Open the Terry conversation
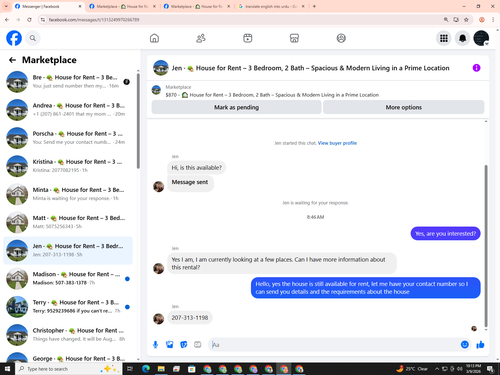The height and width of the screenshot is (375, 500). click(68, 307)
